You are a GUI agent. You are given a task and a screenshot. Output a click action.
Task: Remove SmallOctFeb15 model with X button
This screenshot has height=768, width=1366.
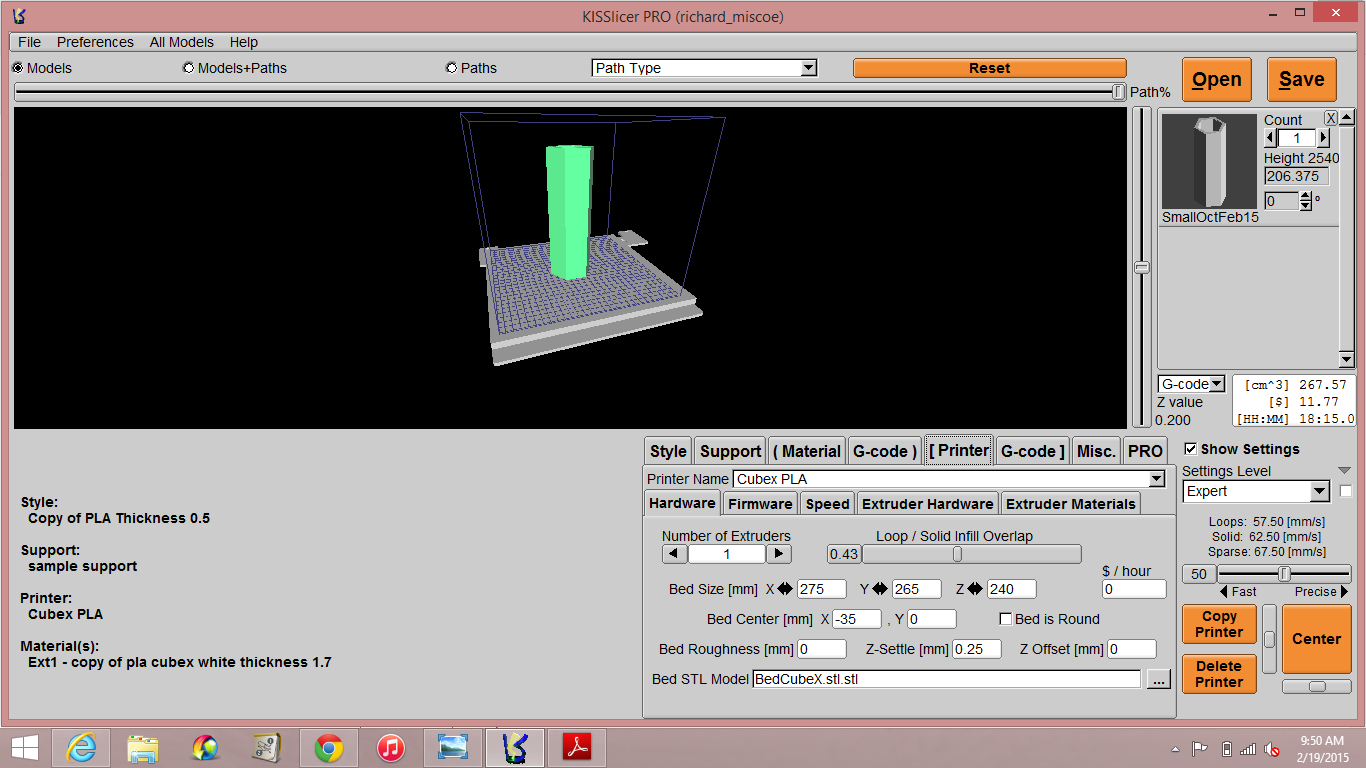[1331, 118]
